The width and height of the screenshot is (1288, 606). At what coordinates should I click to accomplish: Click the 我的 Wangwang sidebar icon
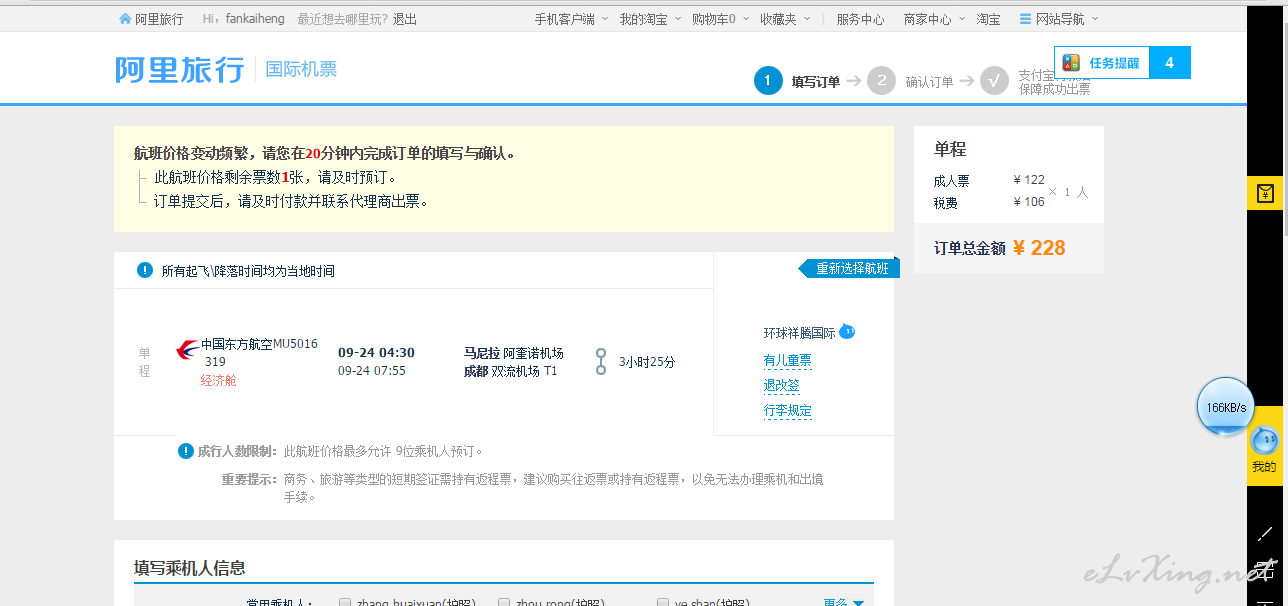point(1264,447)
